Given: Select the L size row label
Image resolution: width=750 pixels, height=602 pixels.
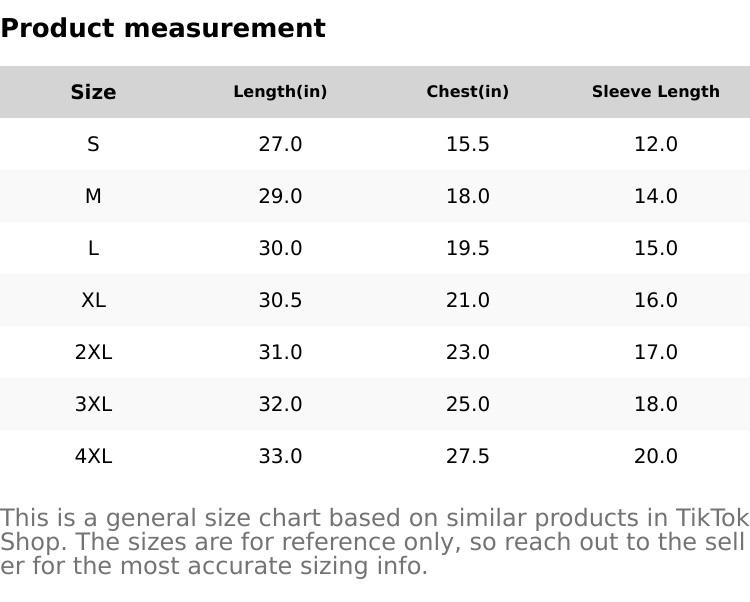Looking at the screenshot, I should click(x=93, y=248).
